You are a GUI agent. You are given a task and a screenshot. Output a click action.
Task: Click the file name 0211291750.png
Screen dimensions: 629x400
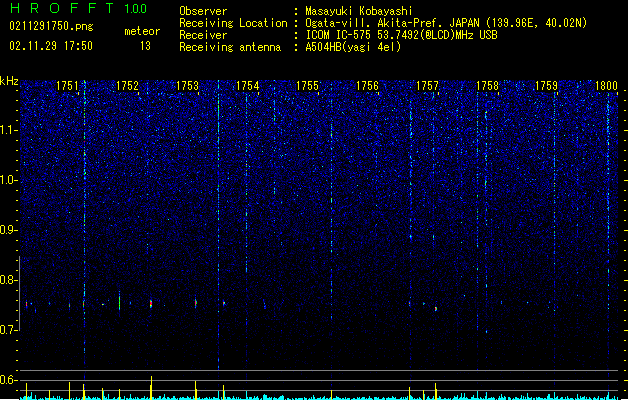point(51,27)
